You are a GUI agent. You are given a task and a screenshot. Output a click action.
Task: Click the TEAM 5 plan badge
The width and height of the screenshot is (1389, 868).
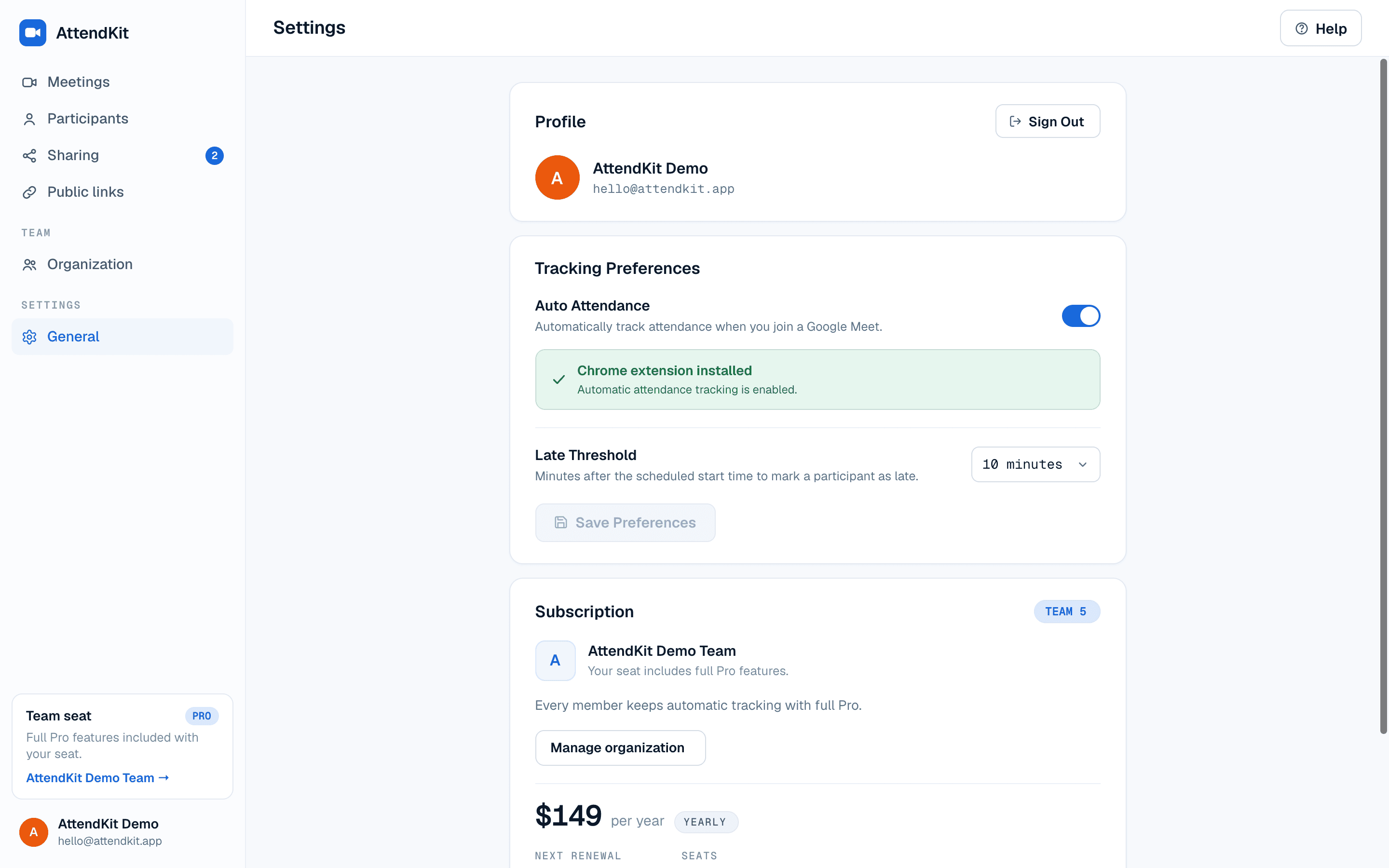1066,611
